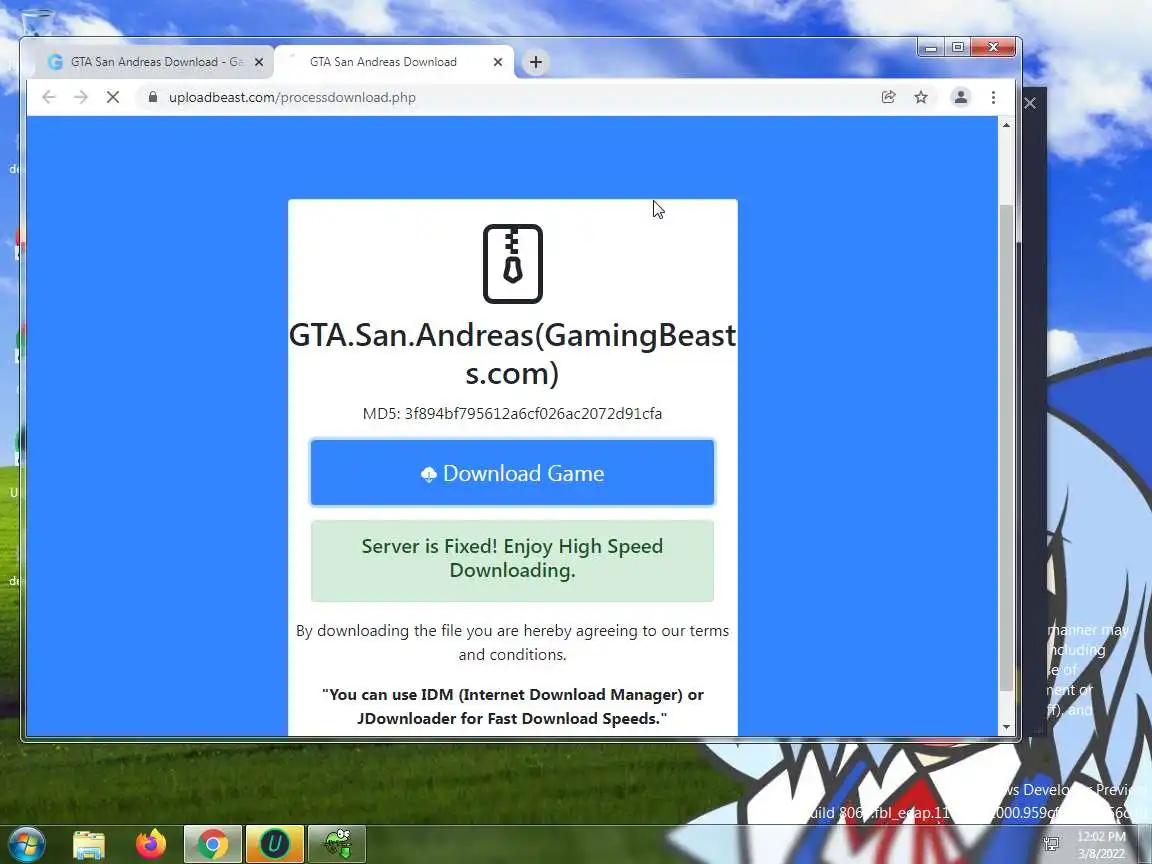This screenshot has width=1152, height=864.
Task: Go back to the previous page
Action: click(x=48, y=97)
